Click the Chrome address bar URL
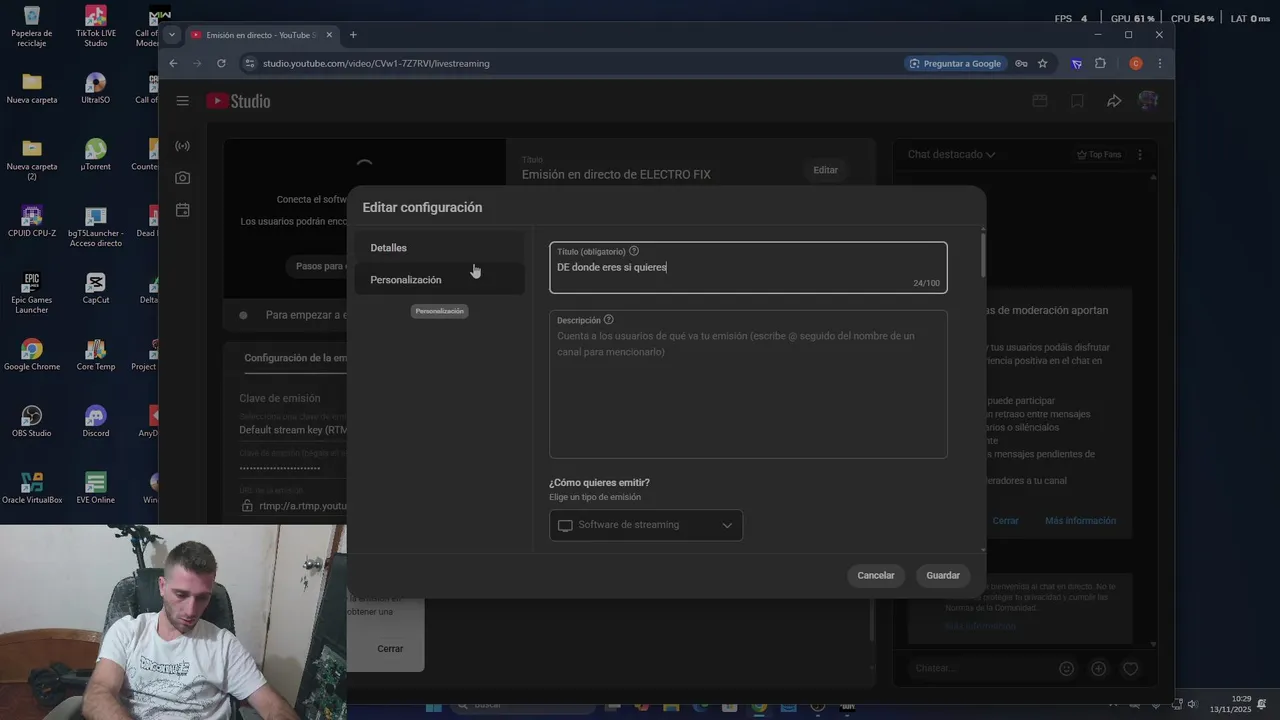1280x720 pixels. pyautogui.click(x=376, y=63)
